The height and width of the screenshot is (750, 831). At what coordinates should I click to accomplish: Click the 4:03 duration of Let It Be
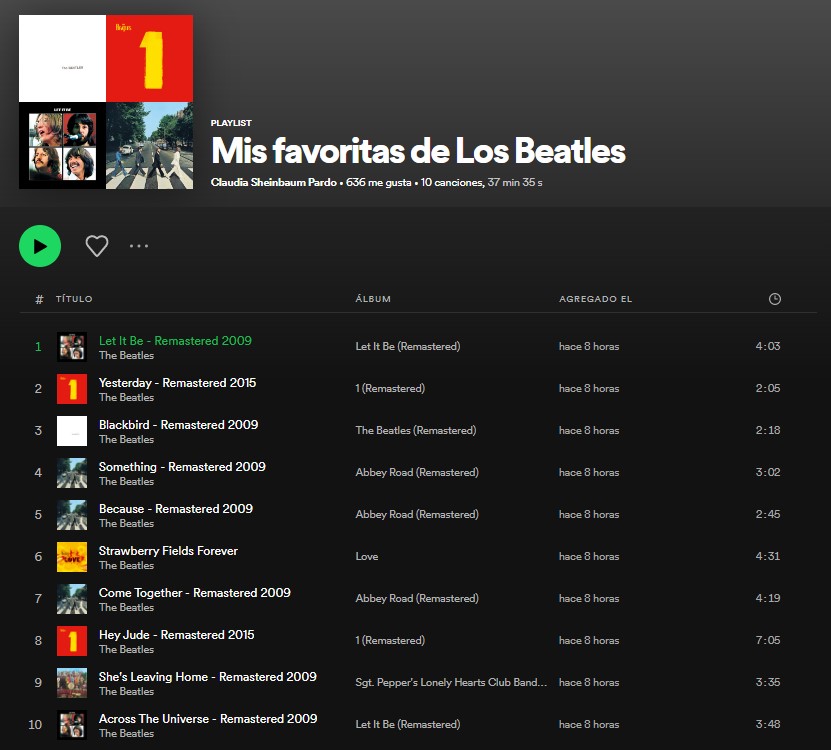tap(767, 346)
